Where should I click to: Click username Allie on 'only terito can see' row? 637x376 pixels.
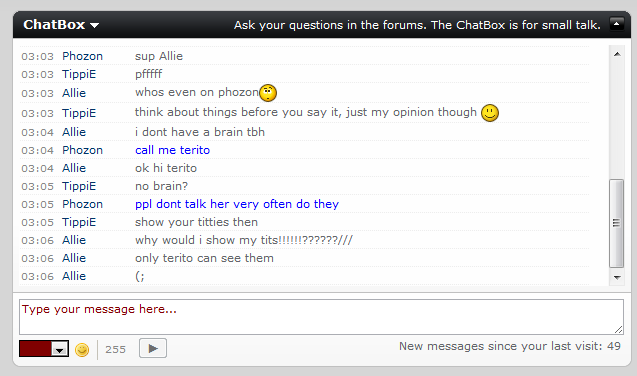pos(74,258)
